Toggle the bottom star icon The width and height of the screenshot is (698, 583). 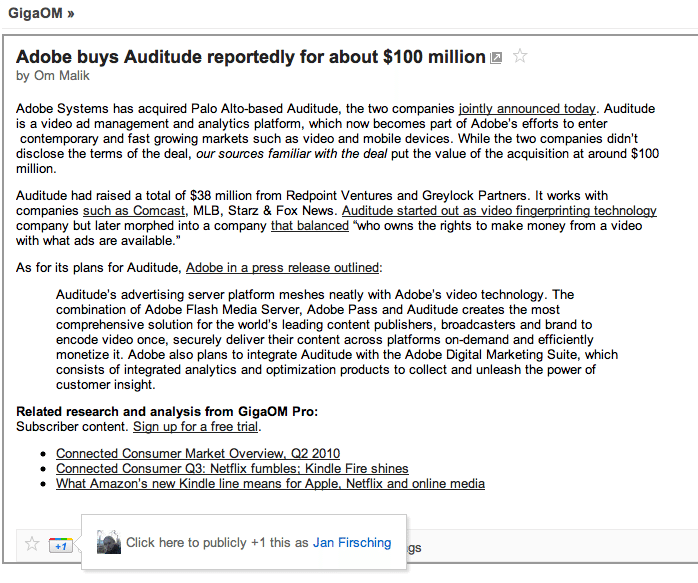[x=32, y=544]
